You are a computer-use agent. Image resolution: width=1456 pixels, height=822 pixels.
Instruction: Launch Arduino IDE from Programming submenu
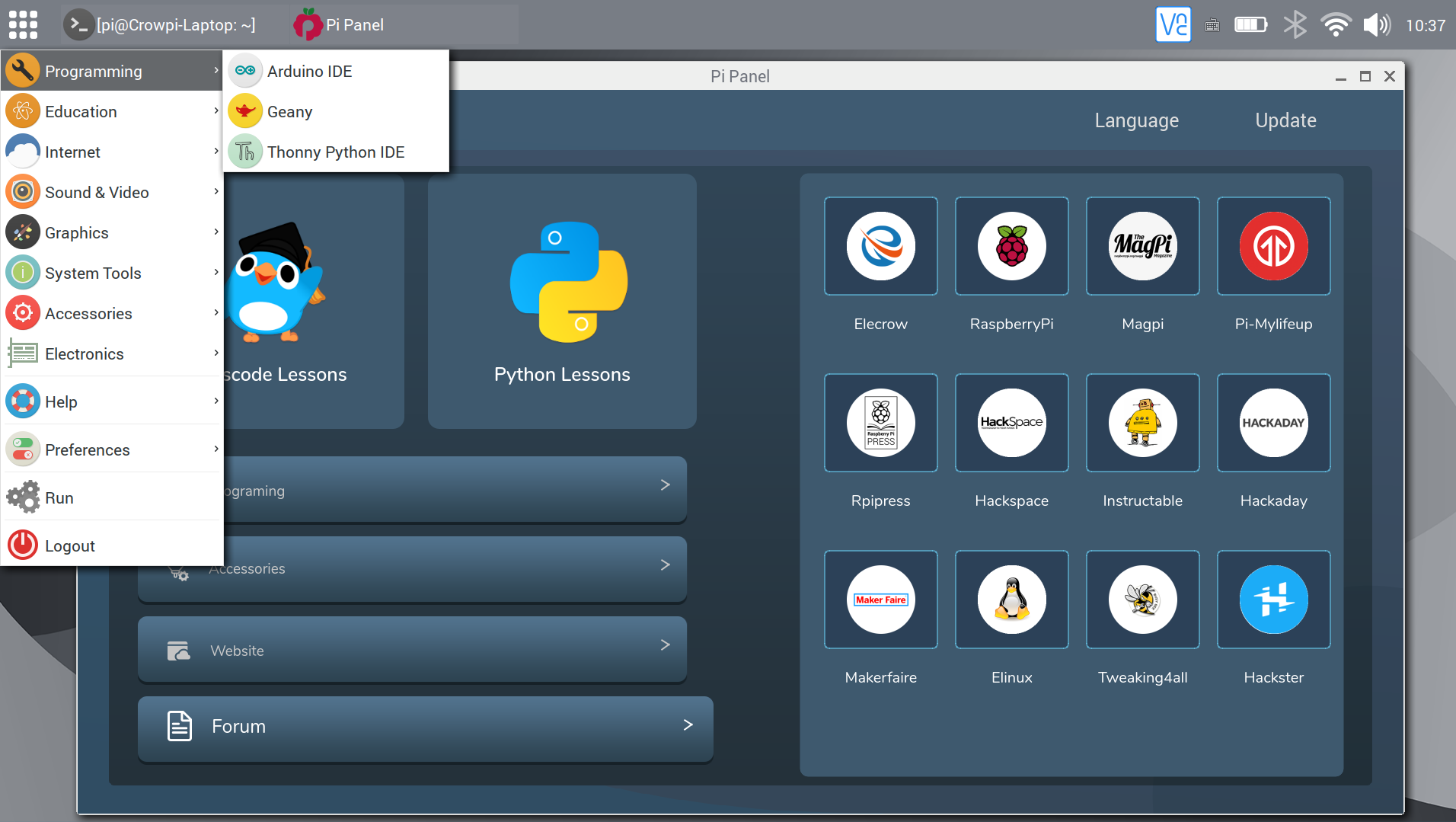tap(336, 71)
